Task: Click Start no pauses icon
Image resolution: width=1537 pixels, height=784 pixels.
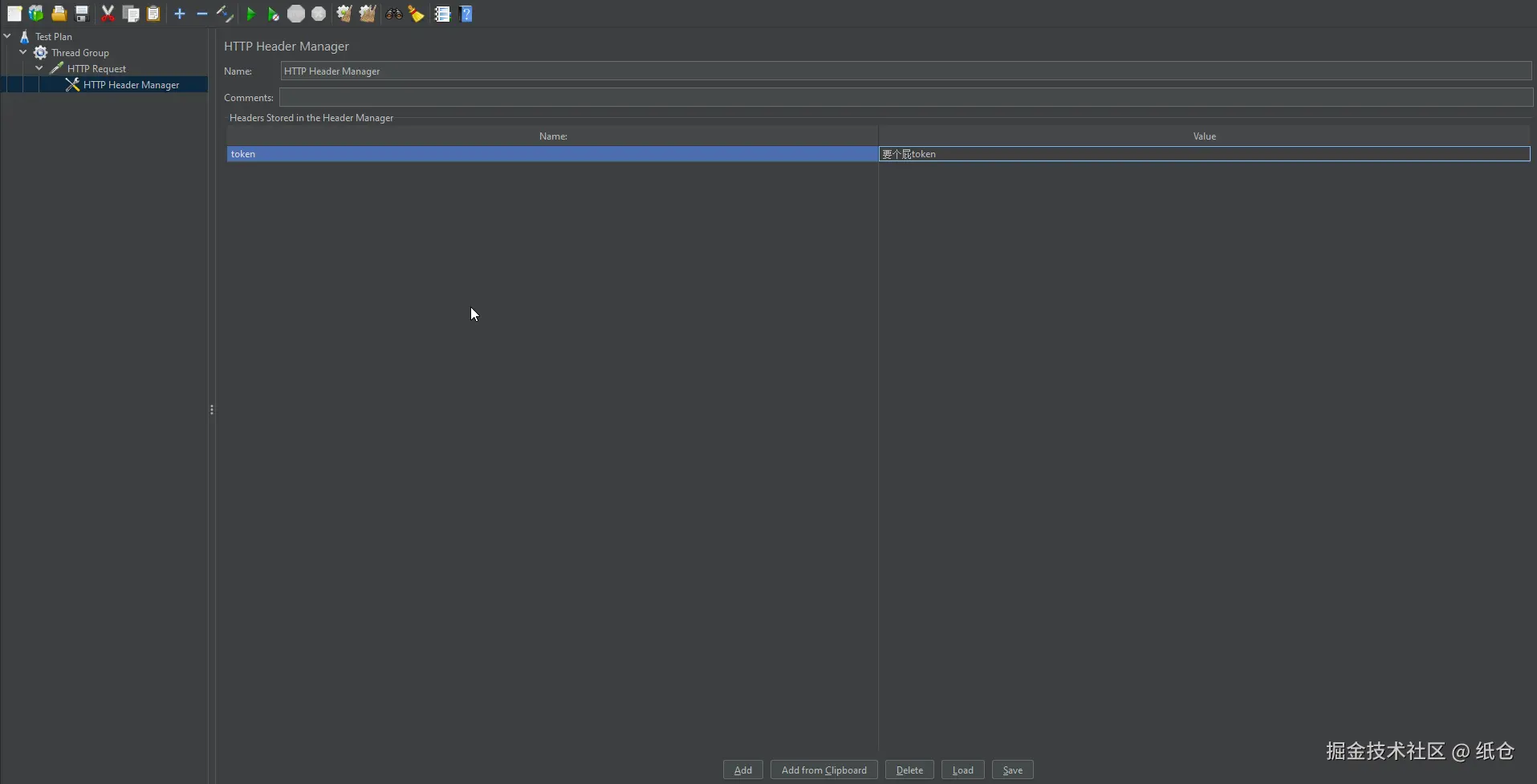Action: click(273, 14)
